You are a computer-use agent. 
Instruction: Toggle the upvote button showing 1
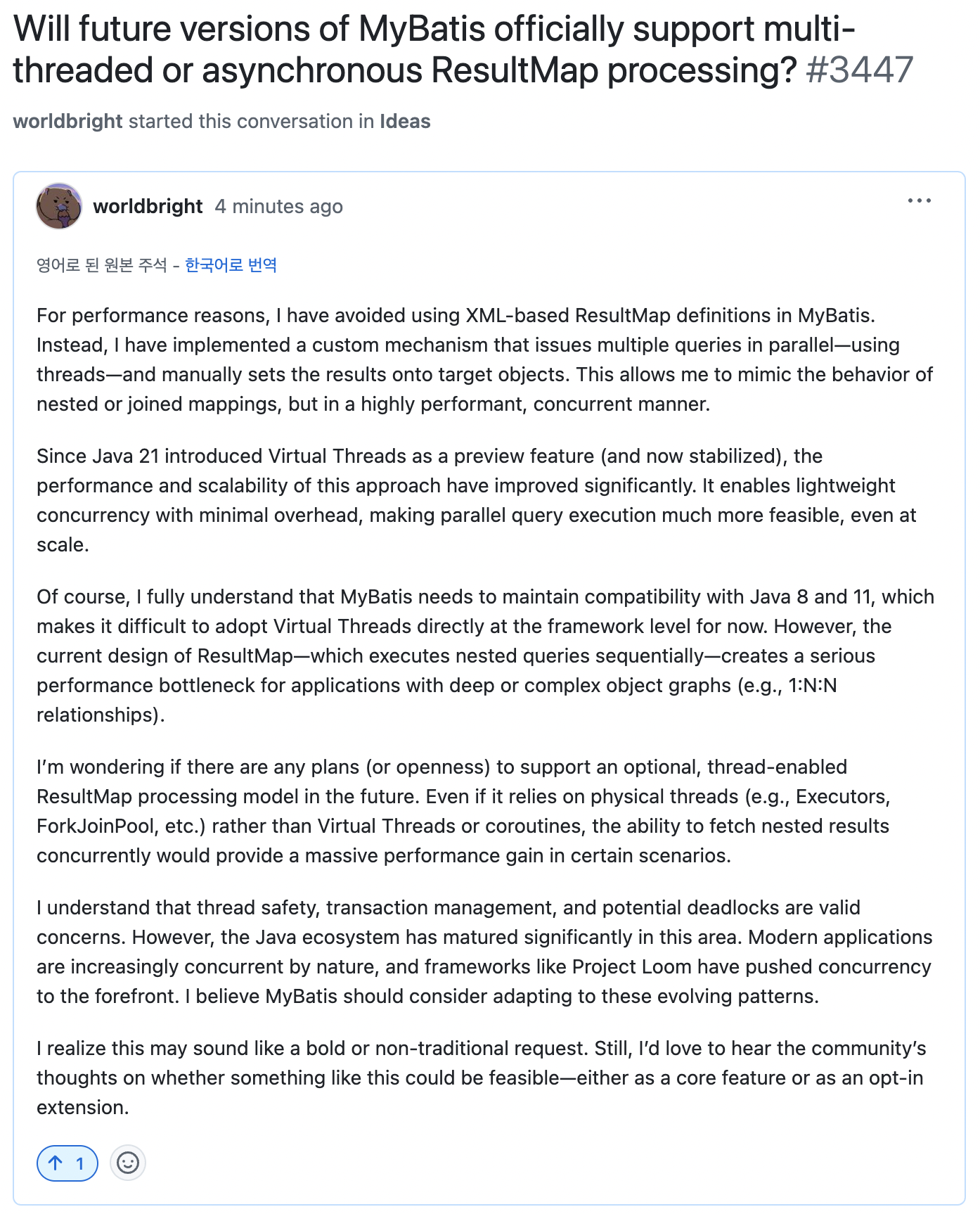click(67, 1163)
